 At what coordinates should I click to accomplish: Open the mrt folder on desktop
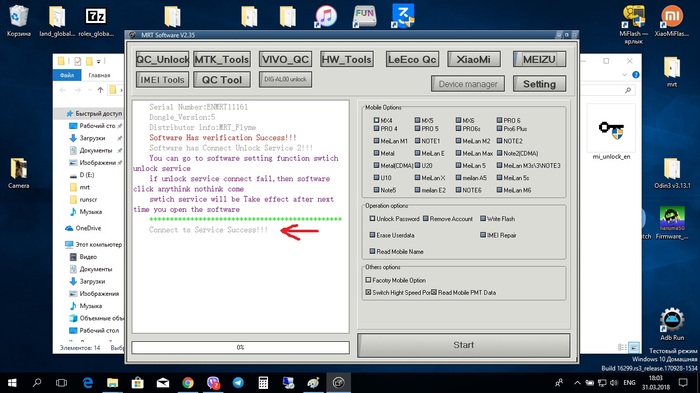672,71
